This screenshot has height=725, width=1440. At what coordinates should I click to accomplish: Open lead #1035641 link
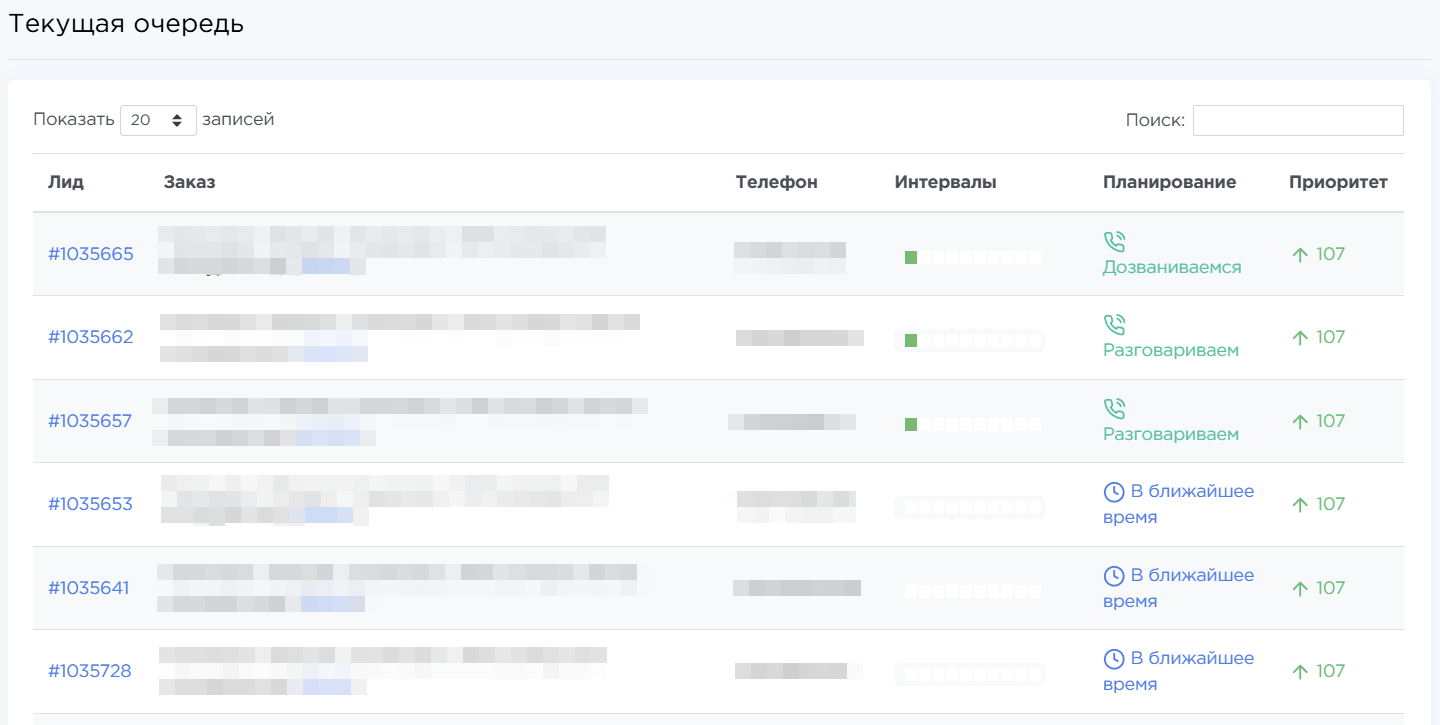(89, 588)
